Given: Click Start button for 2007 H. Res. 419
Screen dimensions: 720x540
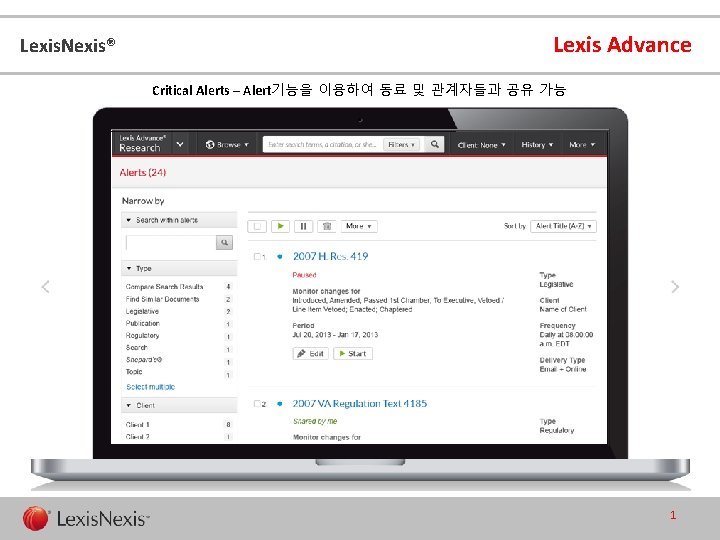Looking at the screenshot, I should pyautogui.click(x=353, y=354).
